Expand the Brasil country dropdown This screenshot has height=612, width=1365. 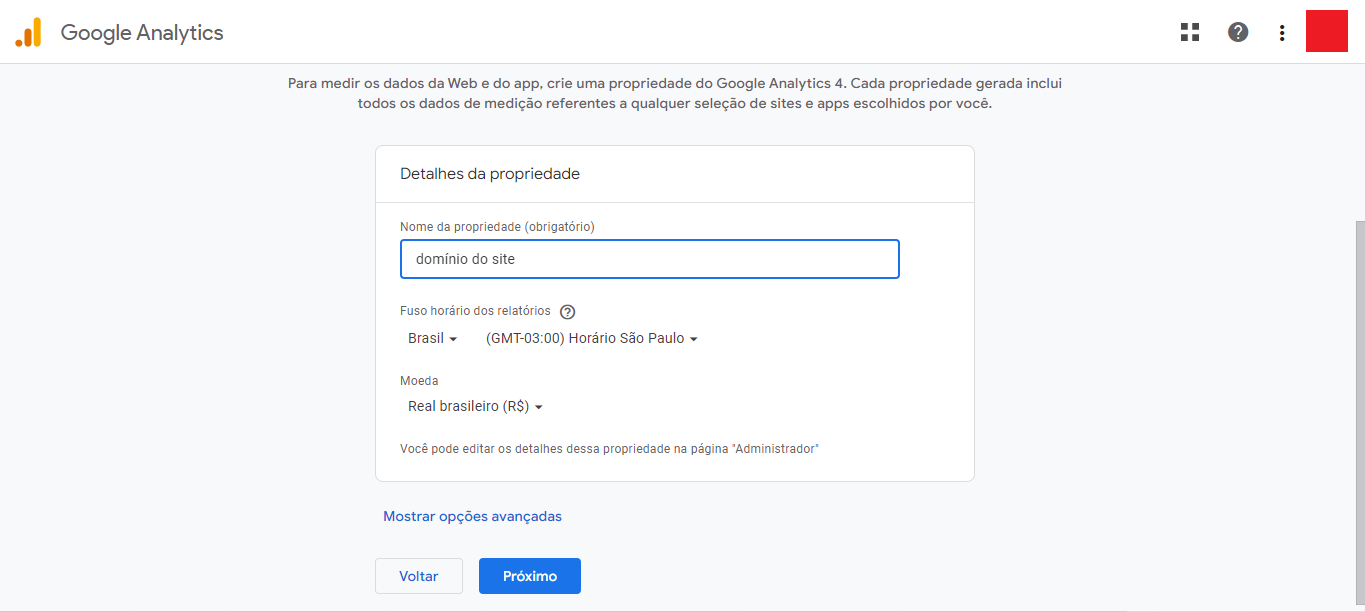pos(432,339)
